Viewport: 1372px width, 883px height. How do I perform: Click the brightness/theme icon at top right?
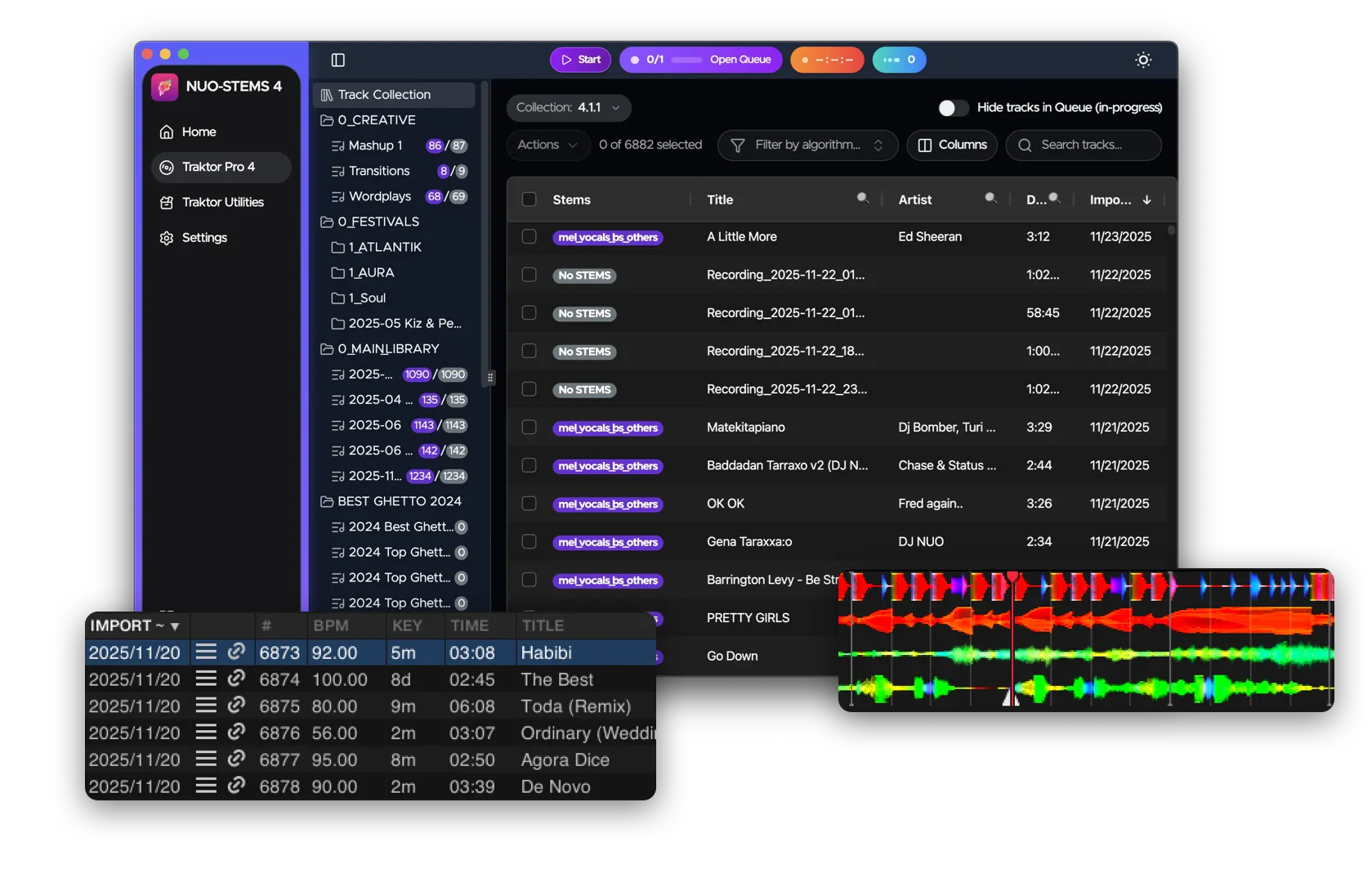pos(1142,60)
